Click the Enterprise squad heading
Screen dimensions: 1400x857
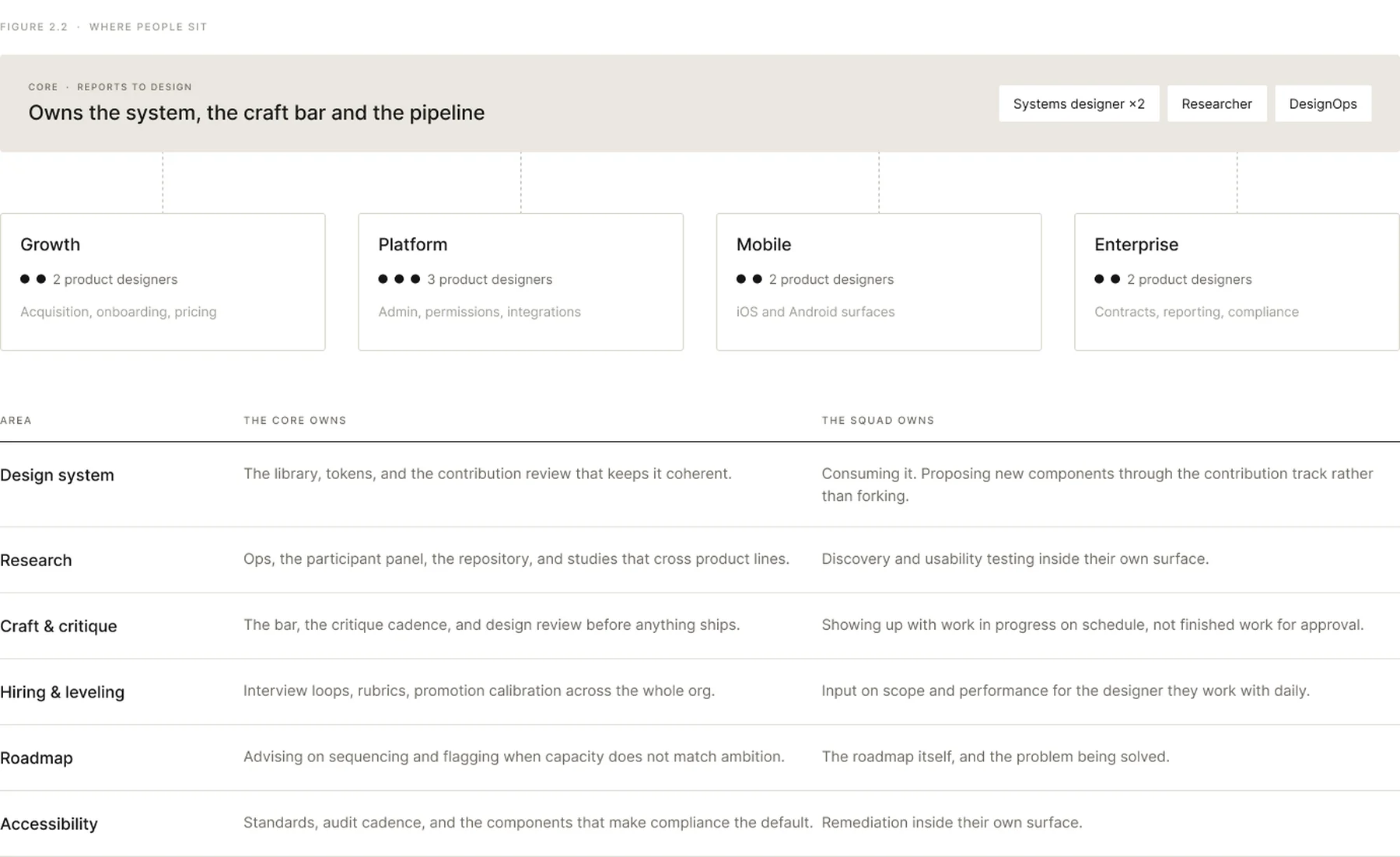pyautogui.click(x=1136, y=244)
